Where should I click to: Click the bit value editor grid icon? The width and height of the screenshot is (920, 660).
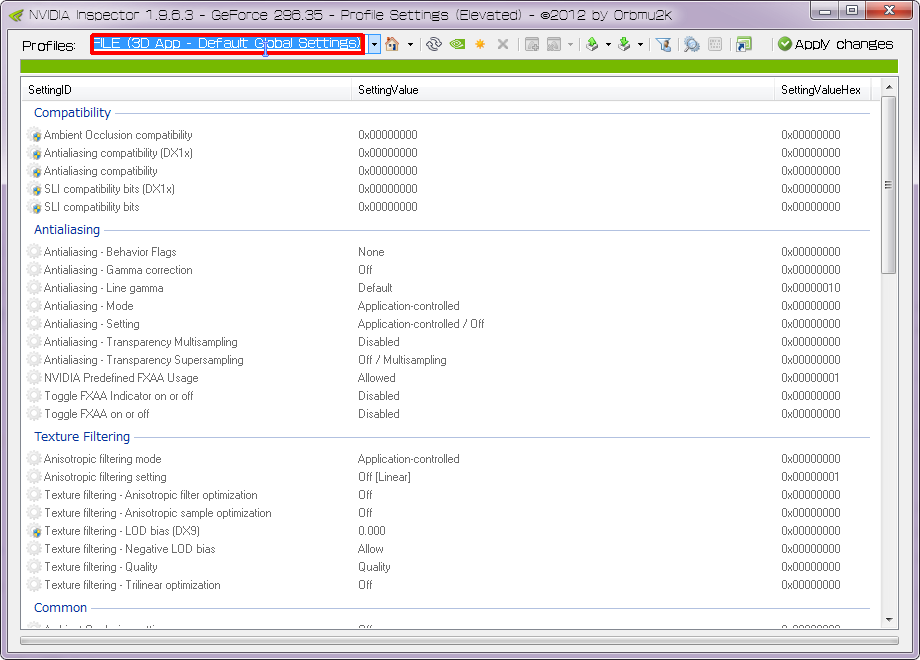point(715,44)
